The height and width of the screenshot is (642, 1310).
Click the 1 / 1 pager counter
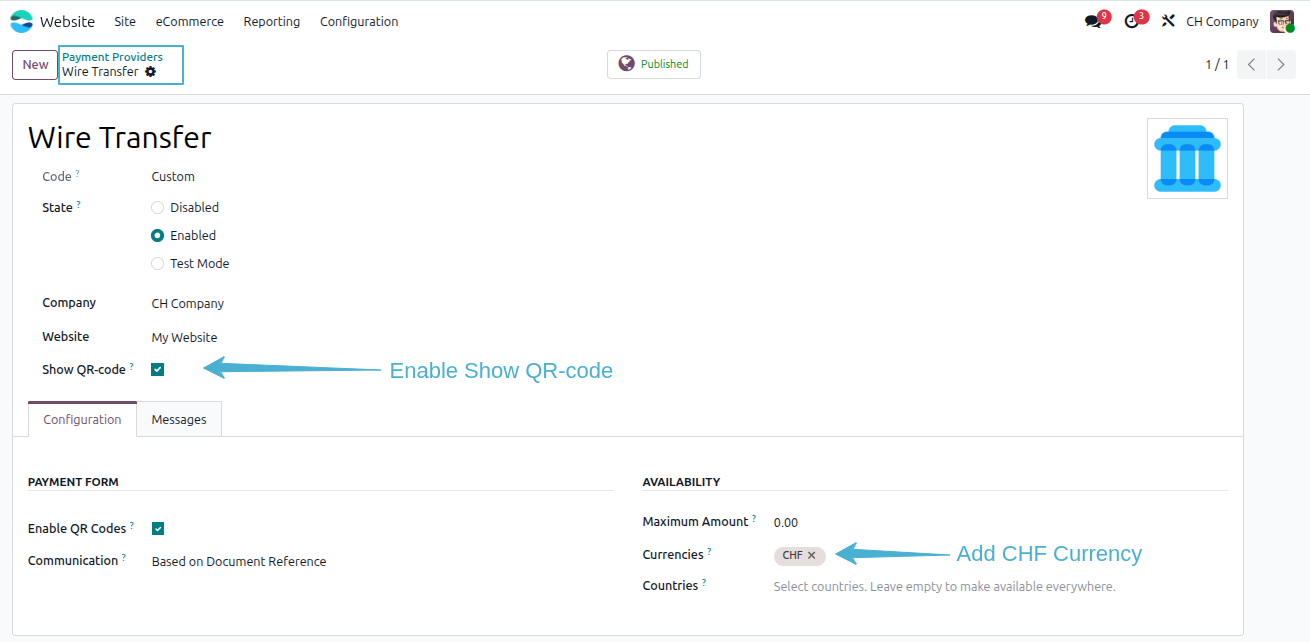[1217, 64]
